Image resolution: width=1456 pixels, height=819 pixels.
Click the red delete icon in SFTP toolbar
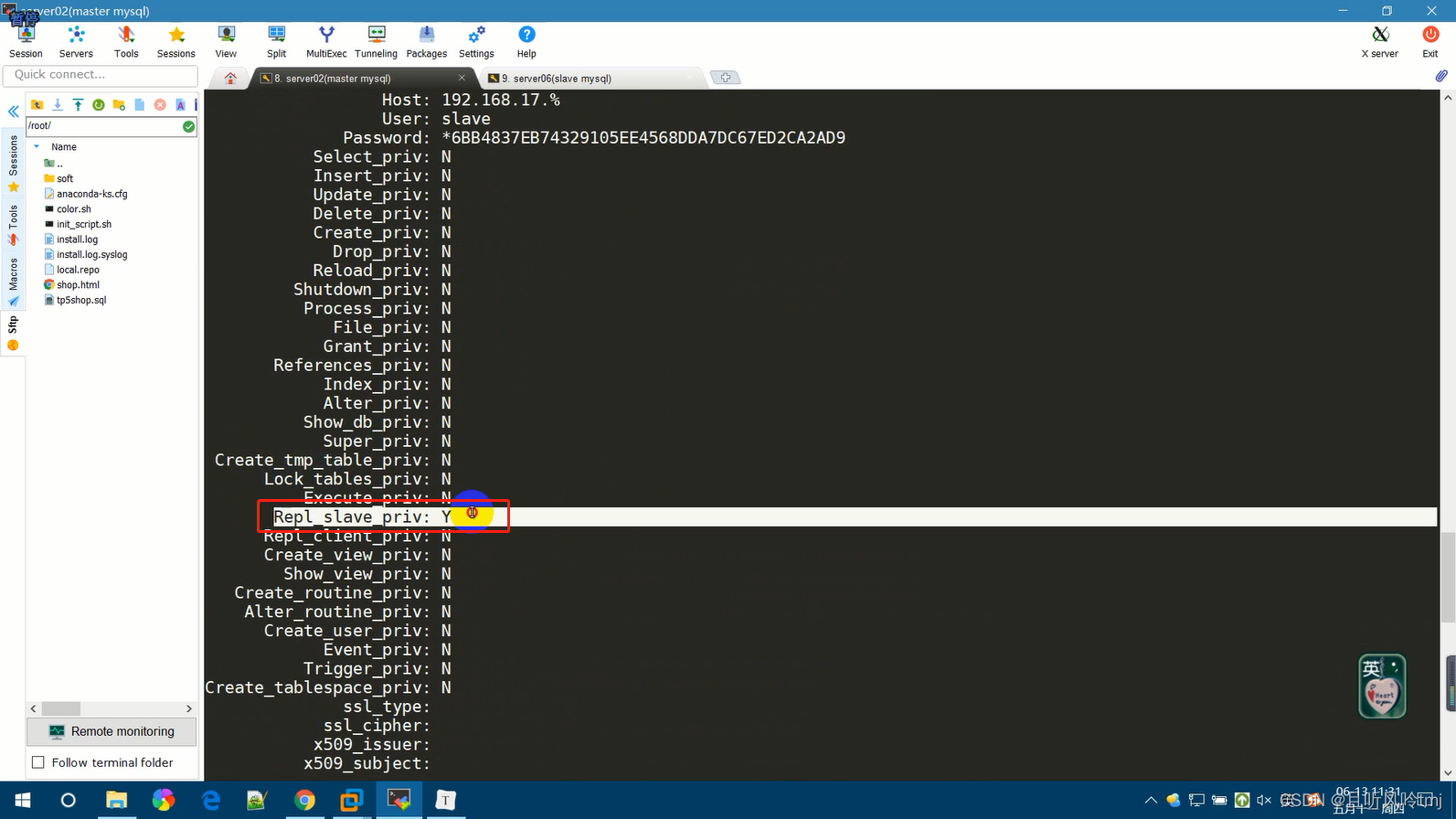[x=160, y=105]
